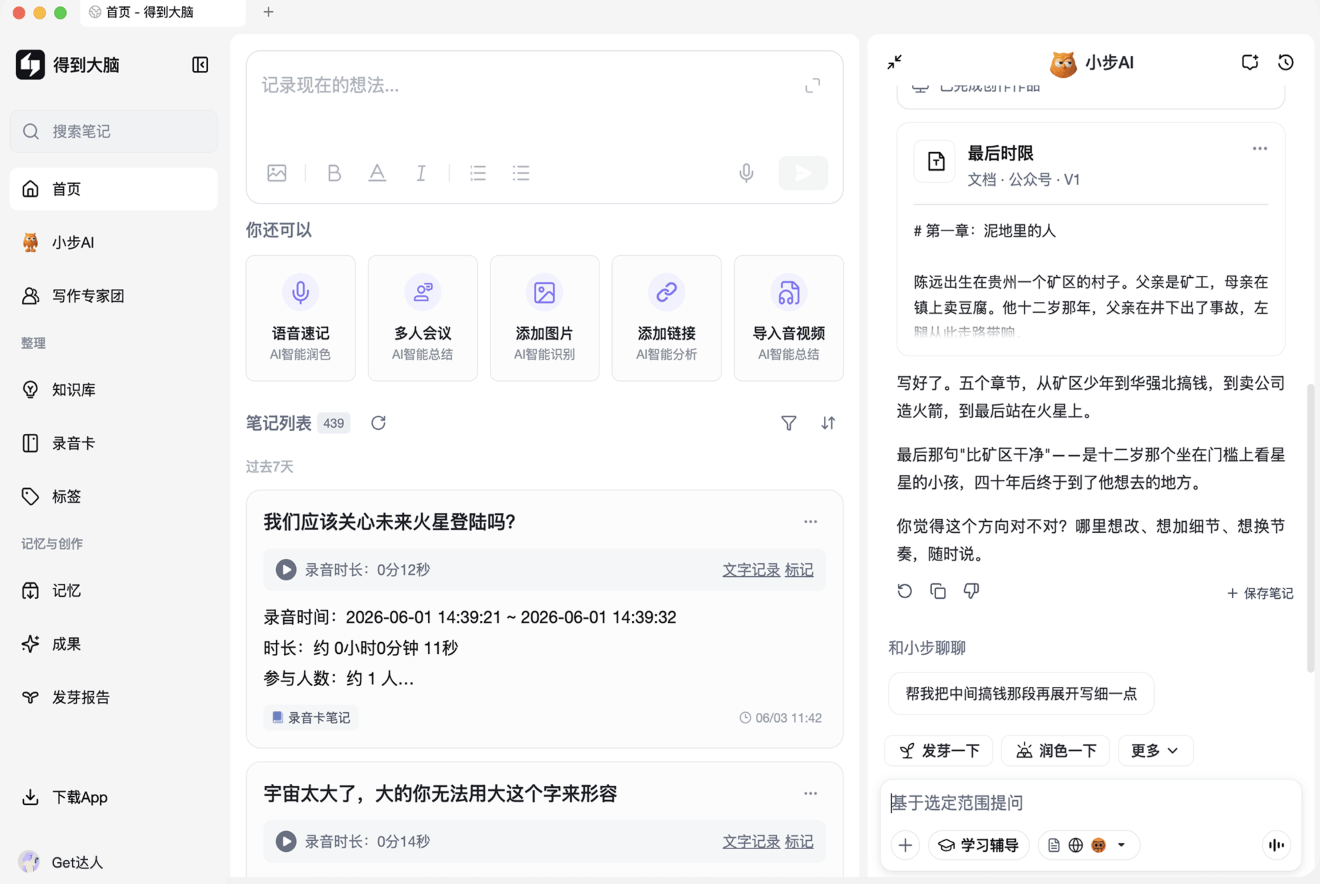Viewport: 1320px width, 884px height.
Task: Insert an image via editor toolbar
Action: [277, 173]
